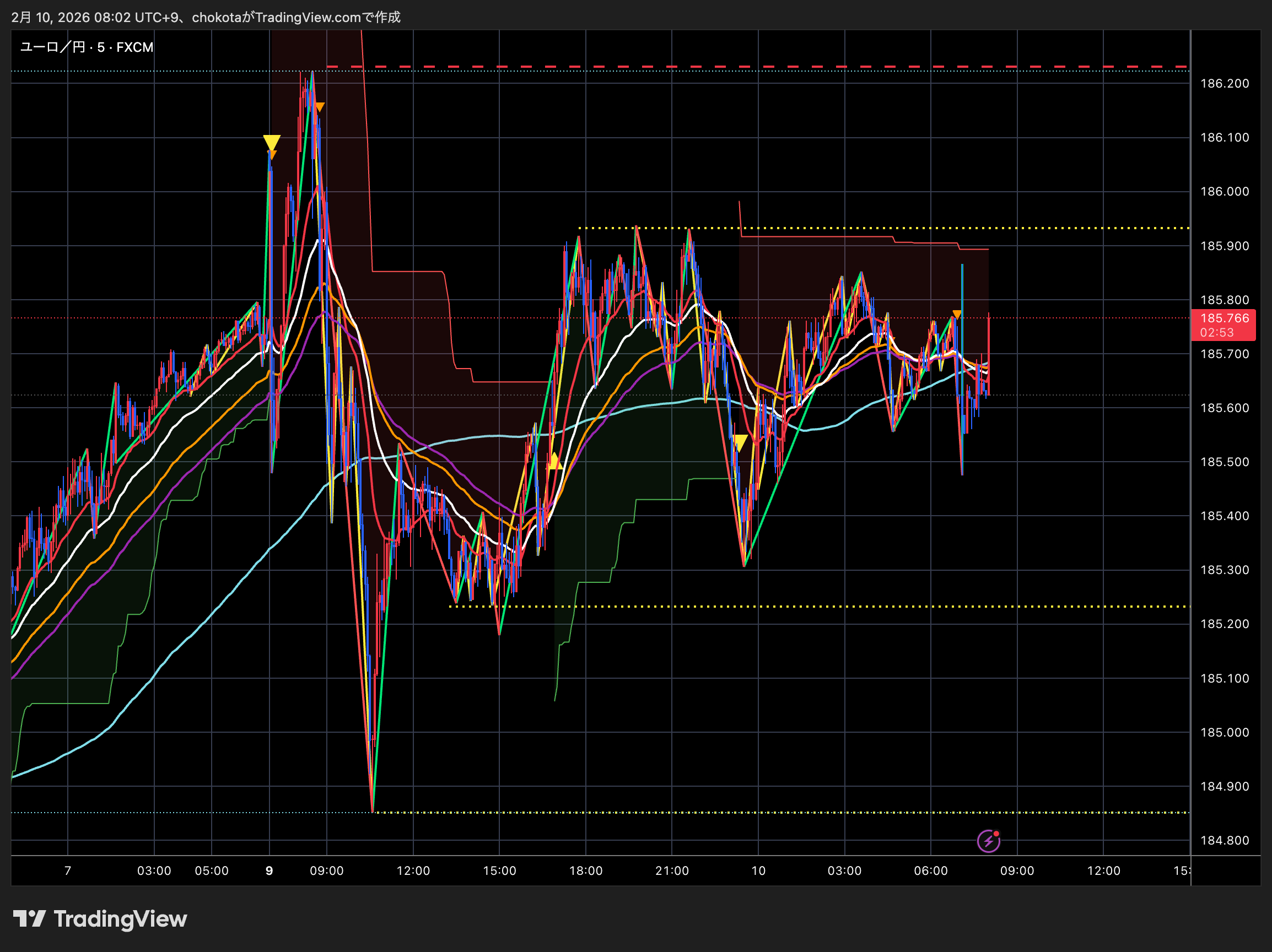
Task: Select the bold date label 9 on the time axis
Action: (x=269, y=870)
